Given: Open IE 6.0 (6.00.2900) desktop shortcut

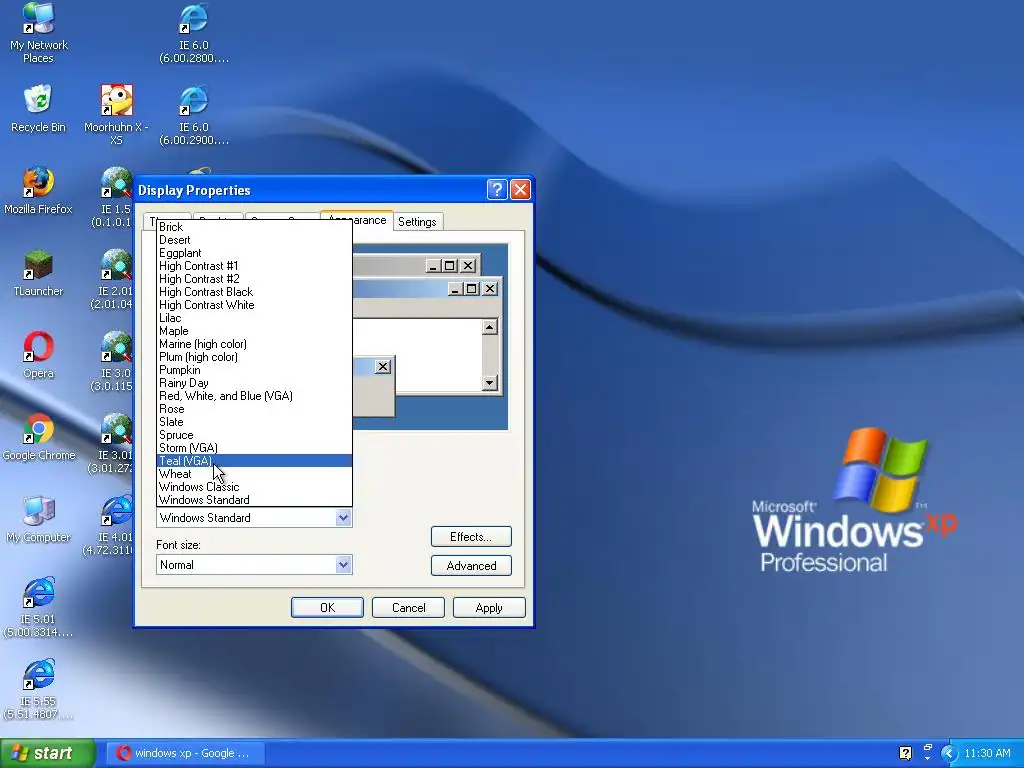Looking at the screenshot, I should click(x=194, y=114).
